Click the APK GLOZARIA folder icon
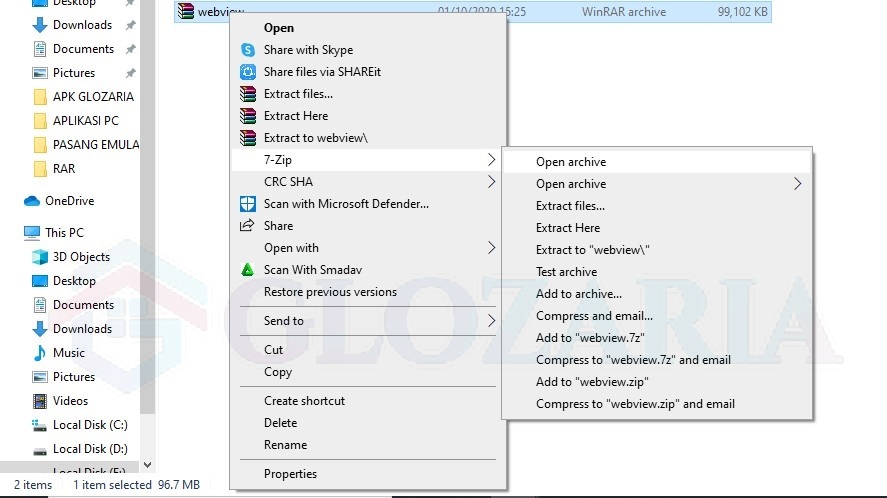This screenshot has width=887, height=498. [40, 97]
